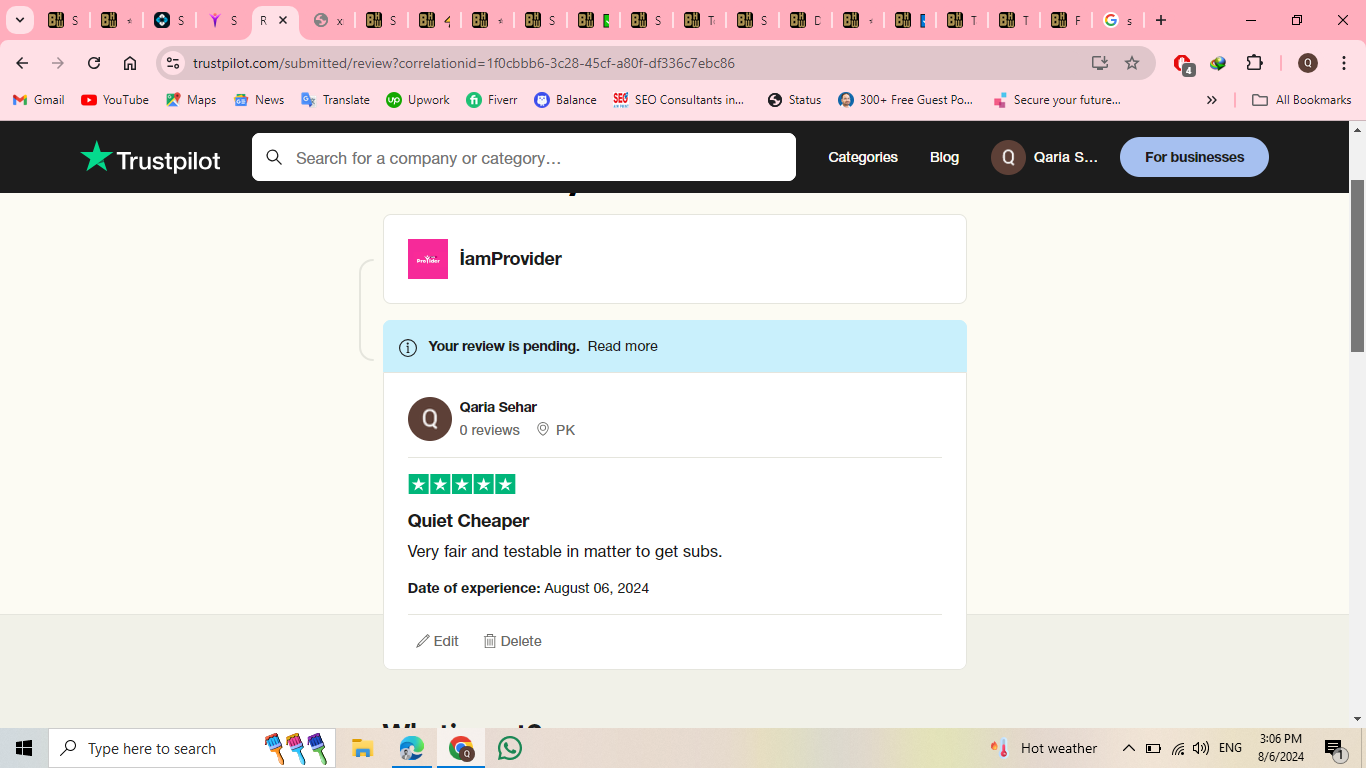Open the News bookmark
This screenshot has width=1366, height=768.
tap(259, 100)
